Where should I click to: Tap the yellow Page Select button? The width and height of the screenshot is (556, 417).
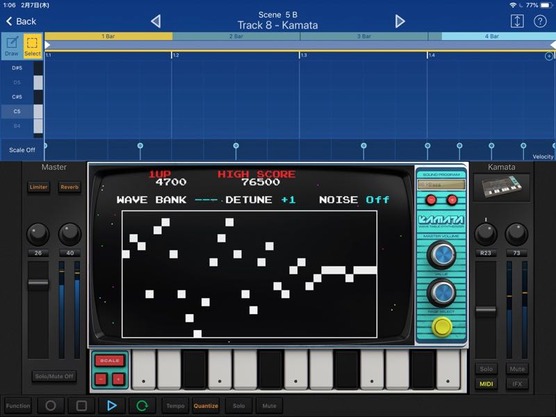(x=442, y=327)
